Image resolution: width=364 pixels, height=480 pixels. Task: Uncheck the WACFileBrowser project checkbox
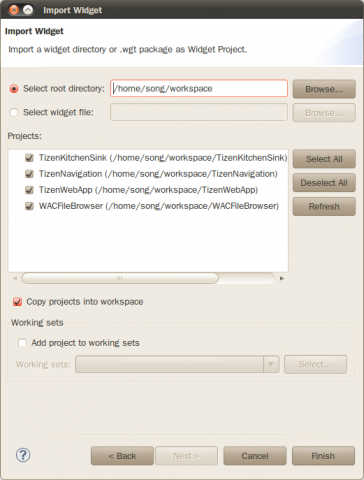pos(29,206)
